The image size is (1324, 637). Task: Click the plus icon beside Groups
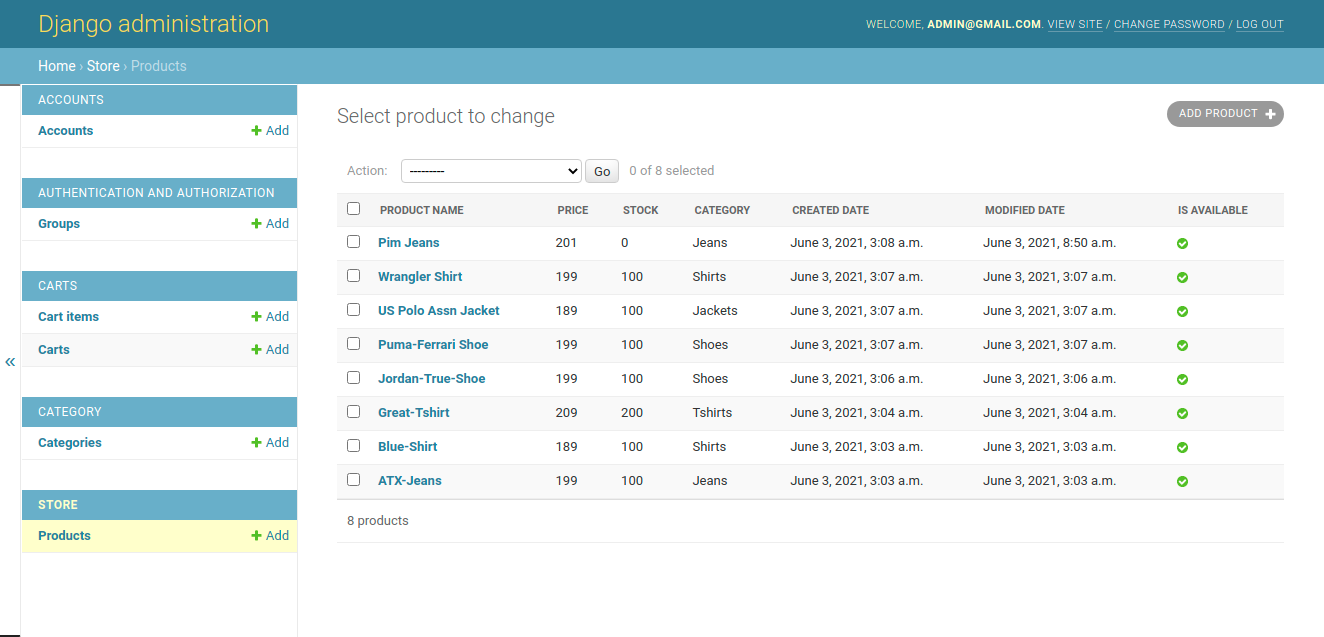coord(257,224)
